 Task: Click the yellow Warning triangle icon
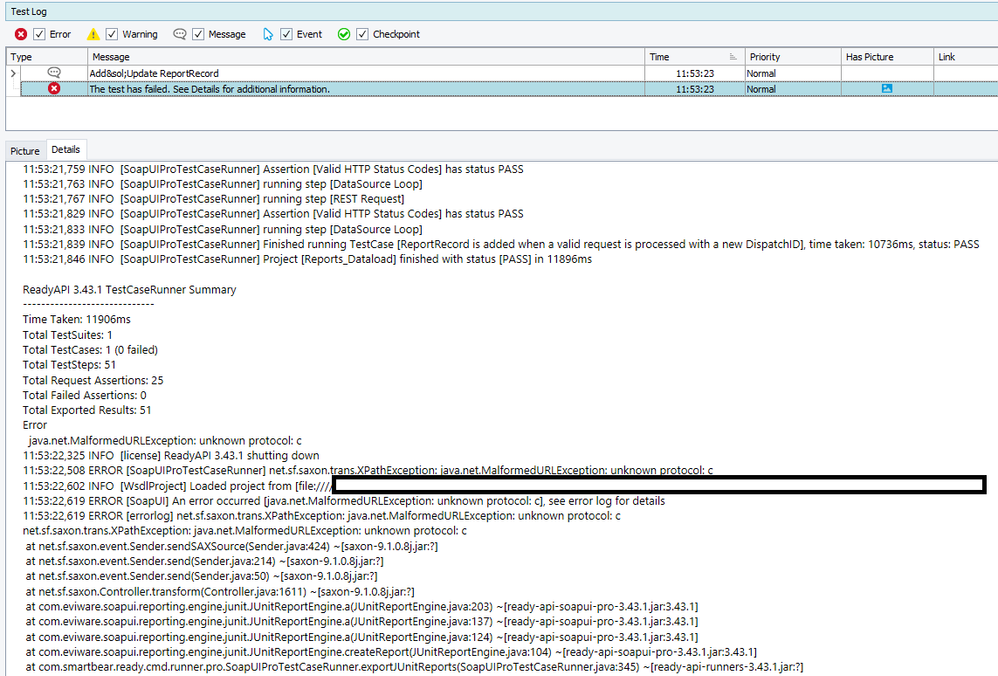pyautogui.click(x=93, y=34)
